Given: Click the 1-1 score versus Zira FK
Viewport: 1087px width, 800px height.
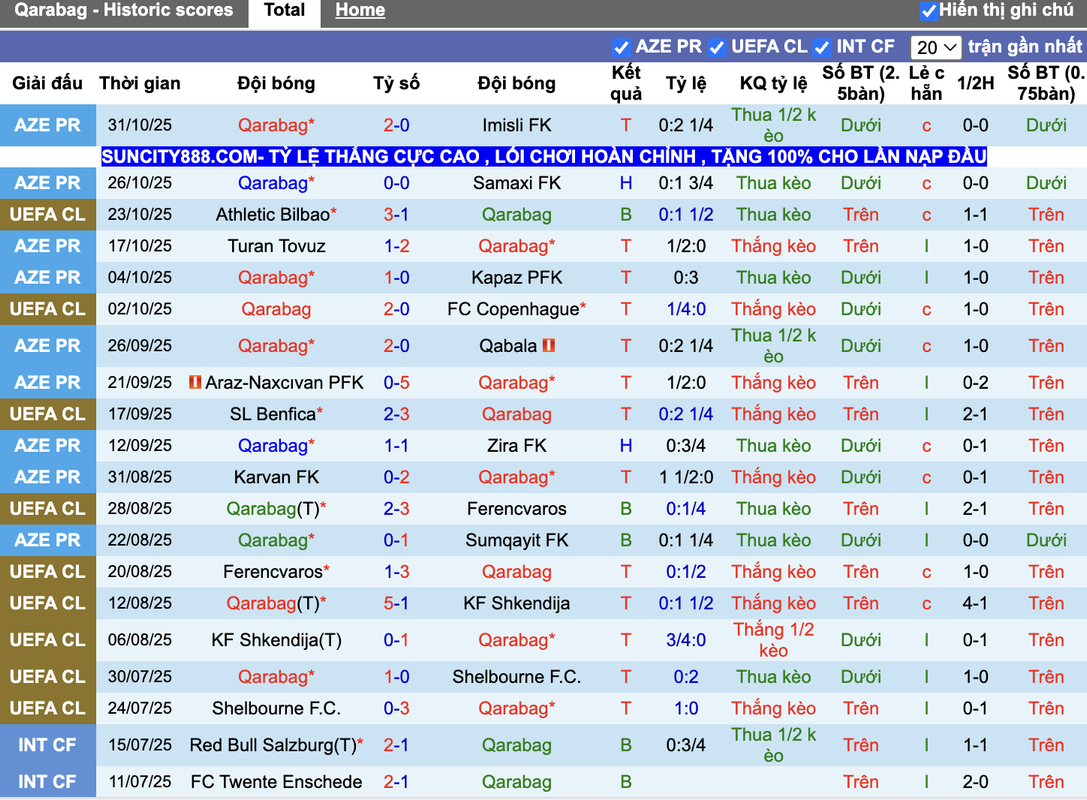Looking at the screenshot, I should tap(397, 446).
